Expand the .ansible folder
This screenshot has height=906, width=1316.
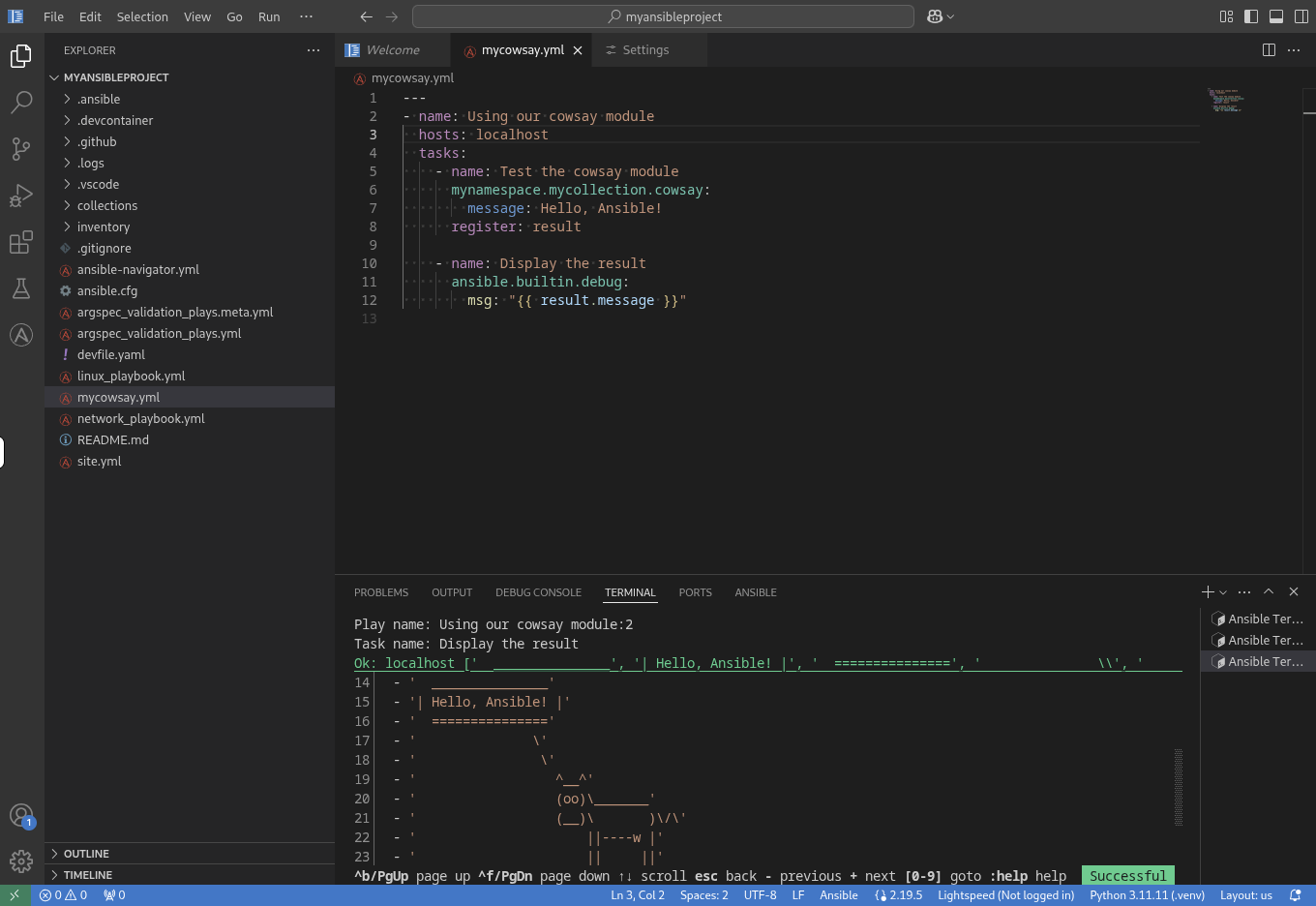[190, 99]
